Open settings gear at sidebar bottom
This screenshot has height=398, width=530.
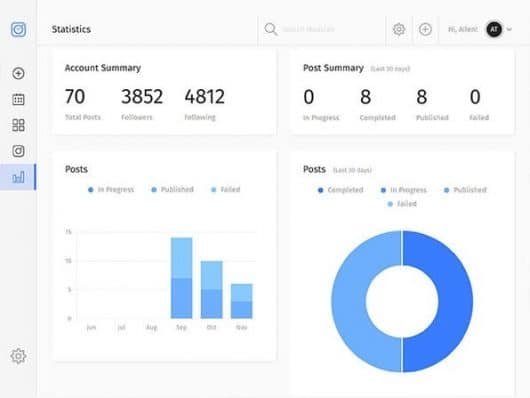pos(18,356)
